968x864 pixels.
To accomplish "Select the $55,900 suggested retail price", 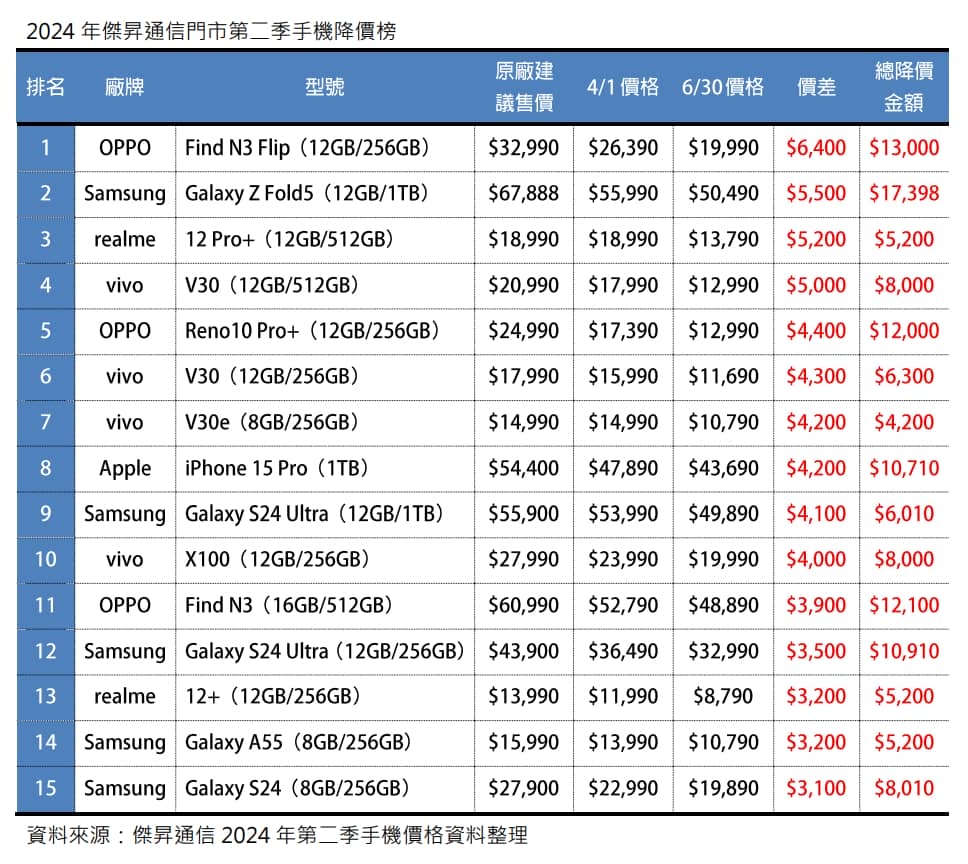I will (x=524, y=513).
